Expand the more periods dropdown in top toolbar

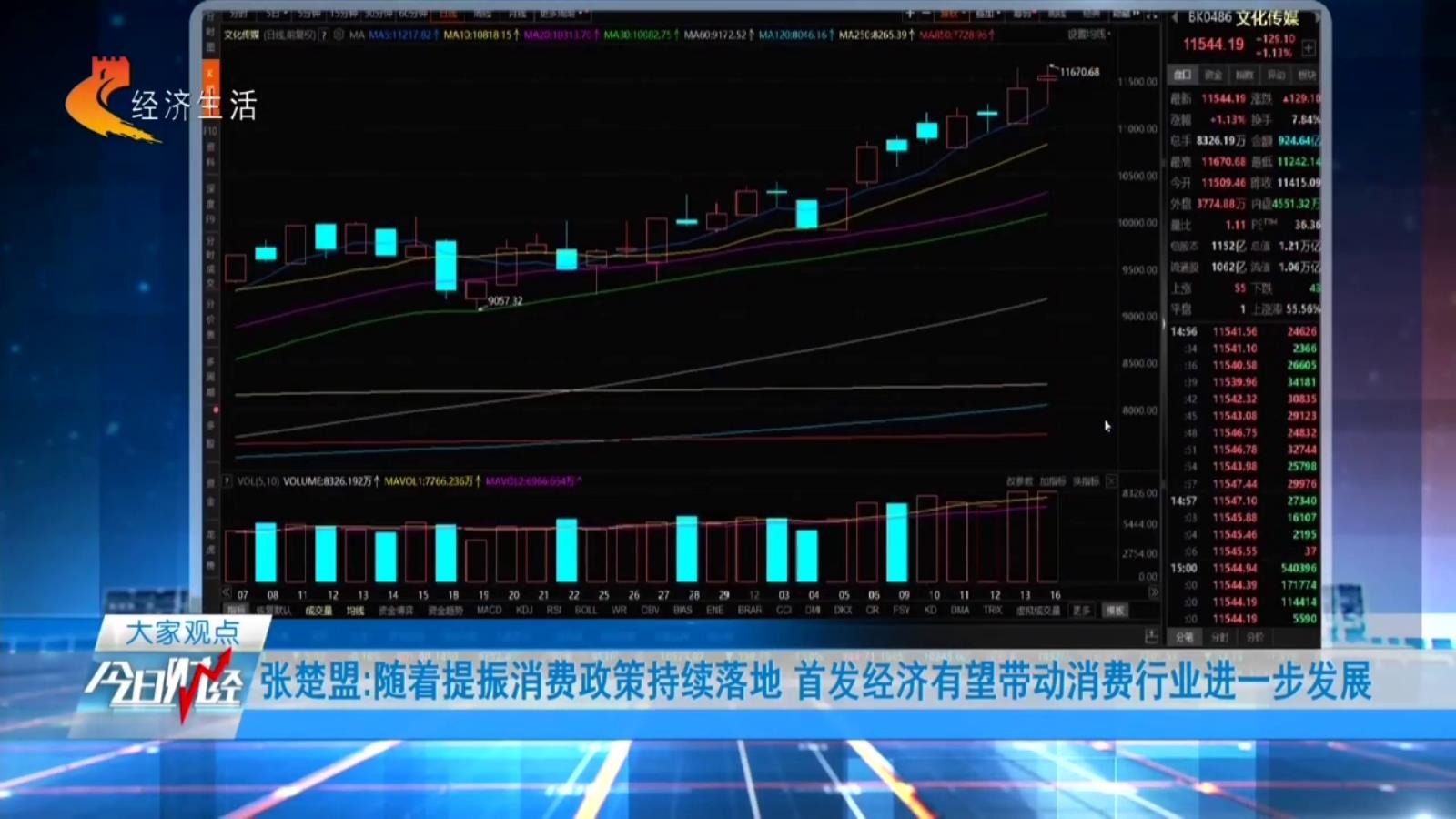point(559,15)
